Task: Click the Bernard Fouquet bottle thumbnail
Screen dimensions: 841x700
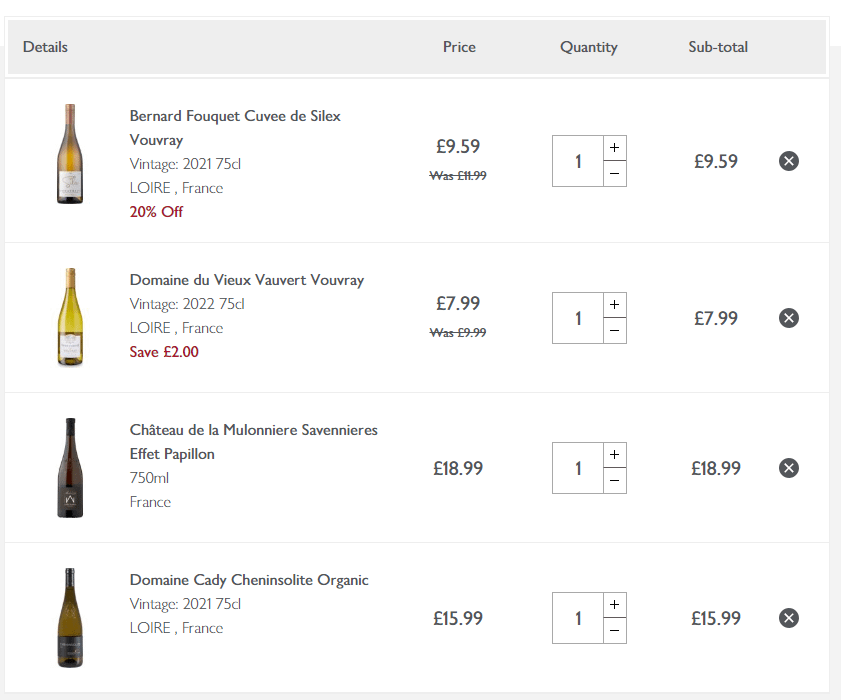Action: point(69,154)
